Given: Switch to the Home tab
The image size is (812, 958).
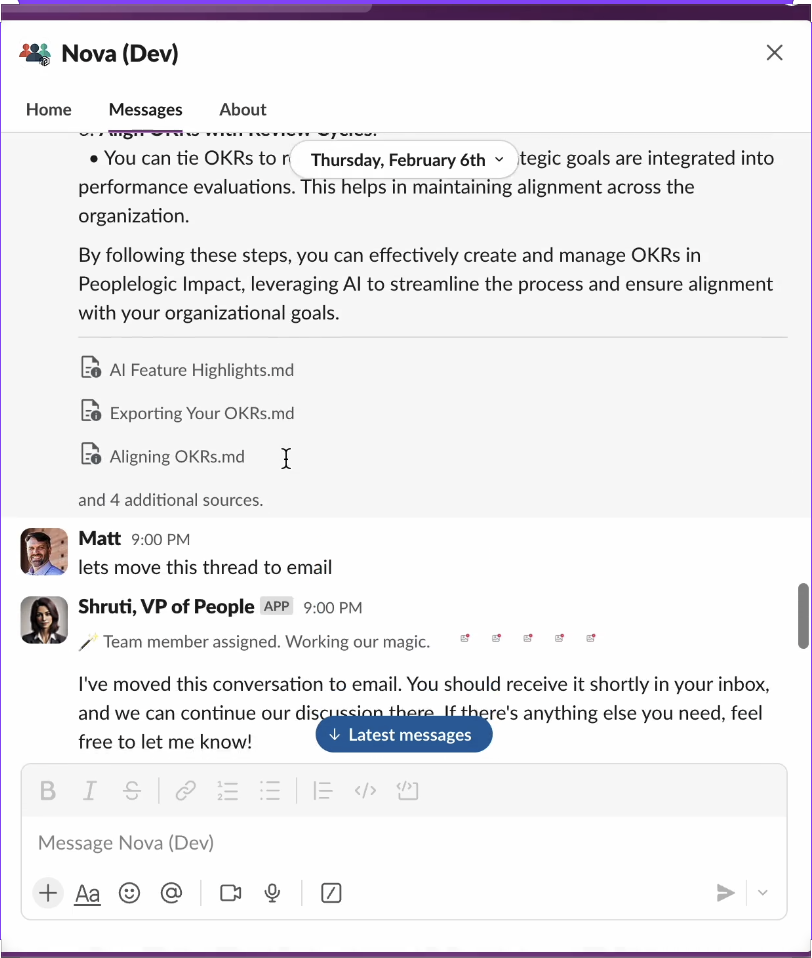Looking at the screenshot, I should tap(49, 110).
